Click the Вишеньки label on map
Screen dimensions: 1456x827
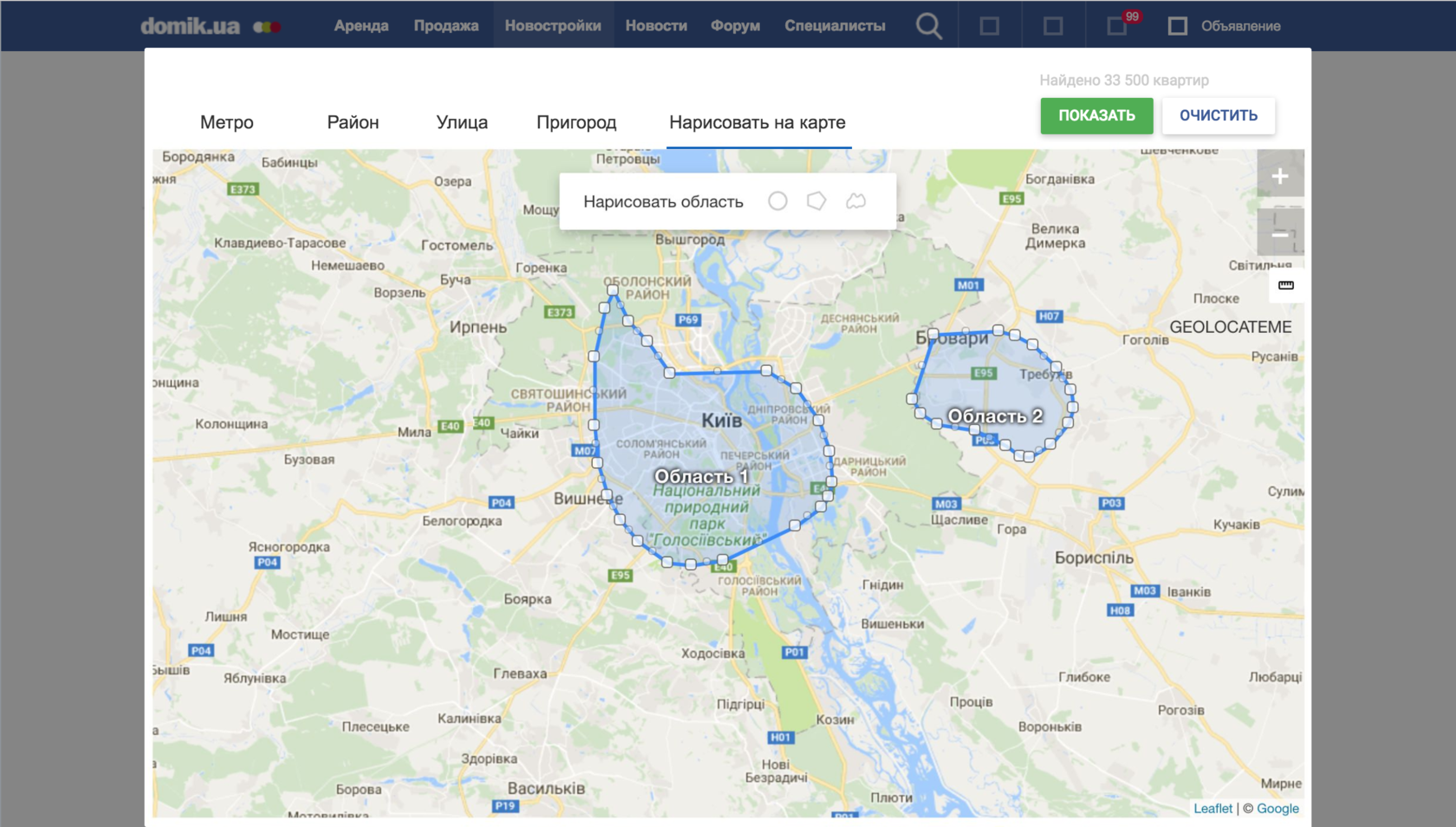(x=892, y=623)
